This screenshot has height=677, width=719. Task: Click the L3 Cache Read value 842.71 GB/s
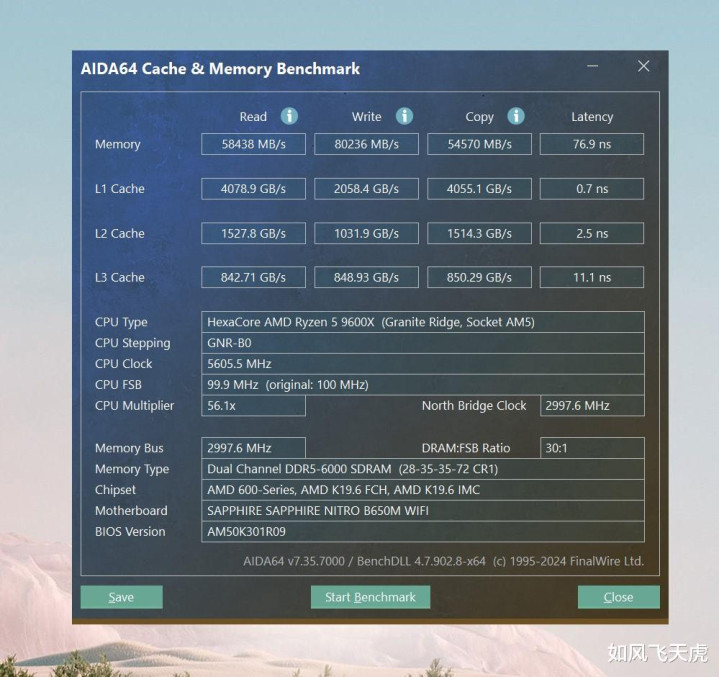tap(254, 277)
